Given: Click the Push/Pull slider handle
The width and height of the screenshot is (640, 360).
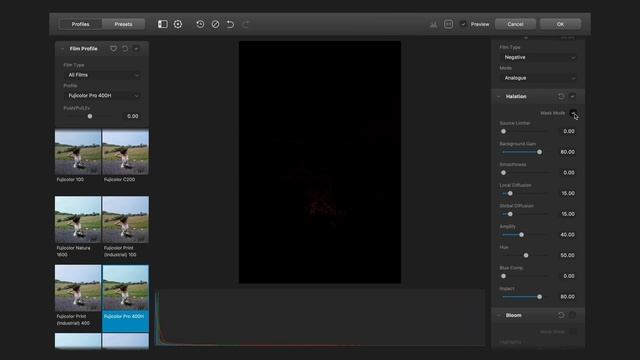Looking at the screenshot, I should 90,116.
